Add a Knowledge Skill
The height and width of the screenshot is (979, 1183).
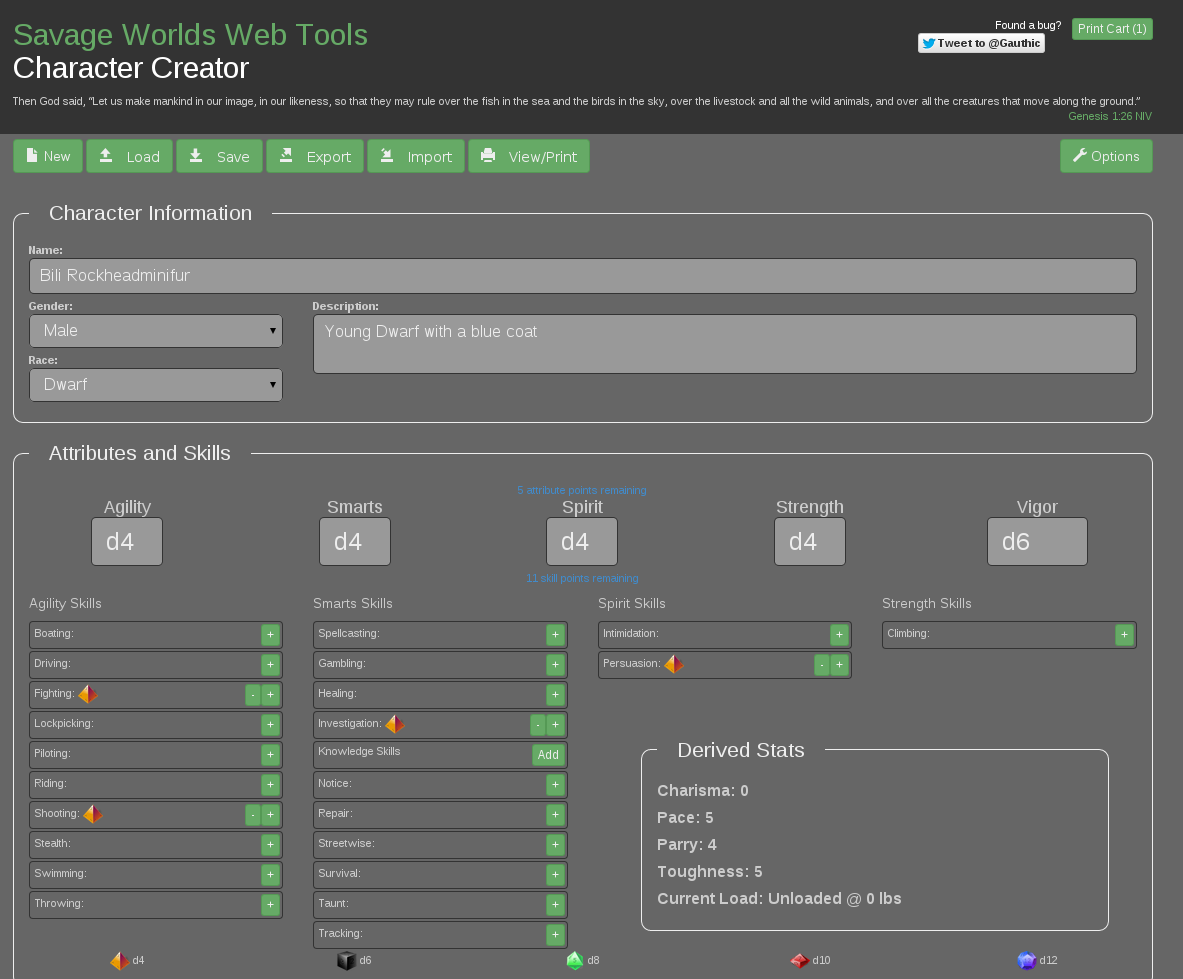pos(548,755)
